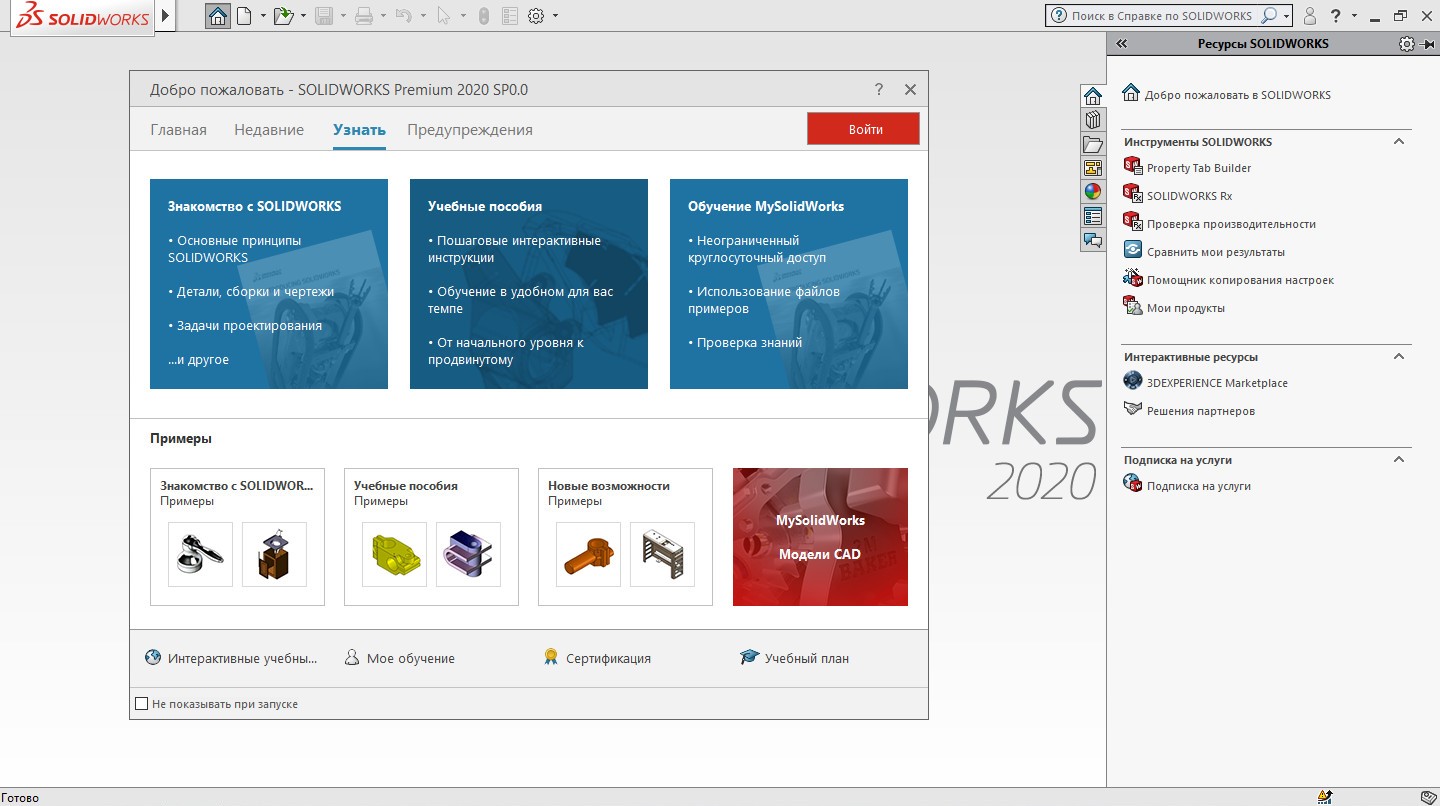Switch to the 'Недавние' tab
1440x806 pixels.
point(269,130)
